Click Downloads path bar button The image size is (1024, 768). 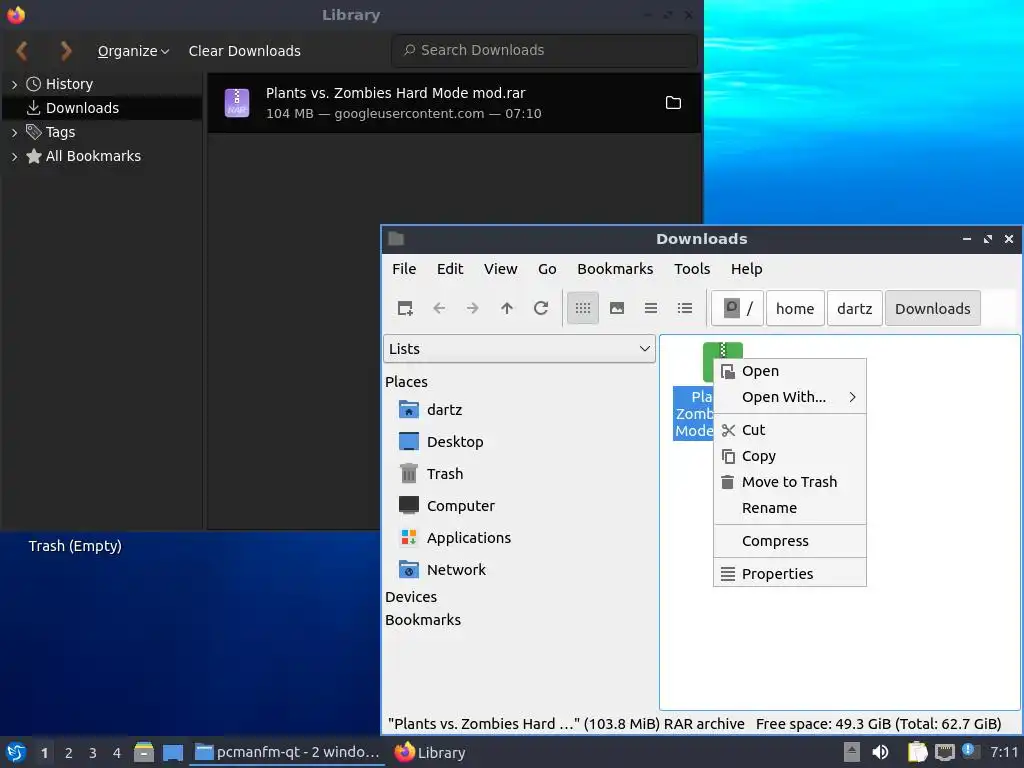click(x=933, y=308)
